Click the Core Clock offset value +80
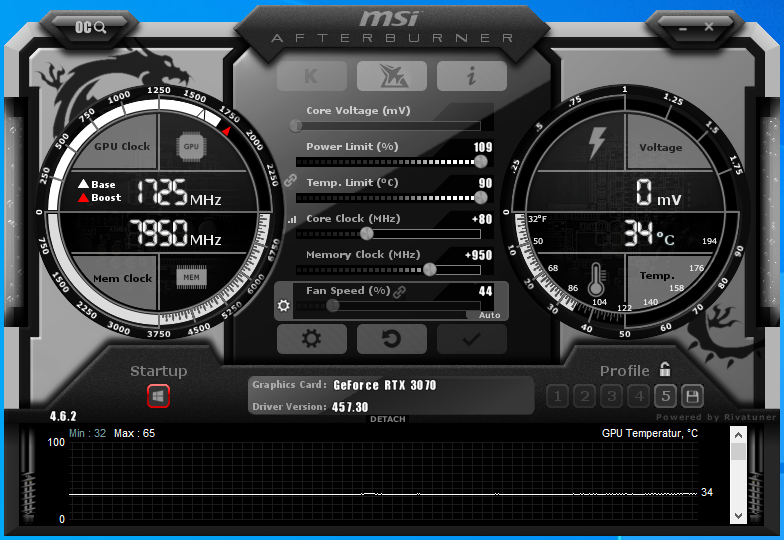Image resolution: width=784 pixels, height=540 pixels. (482, 219)
